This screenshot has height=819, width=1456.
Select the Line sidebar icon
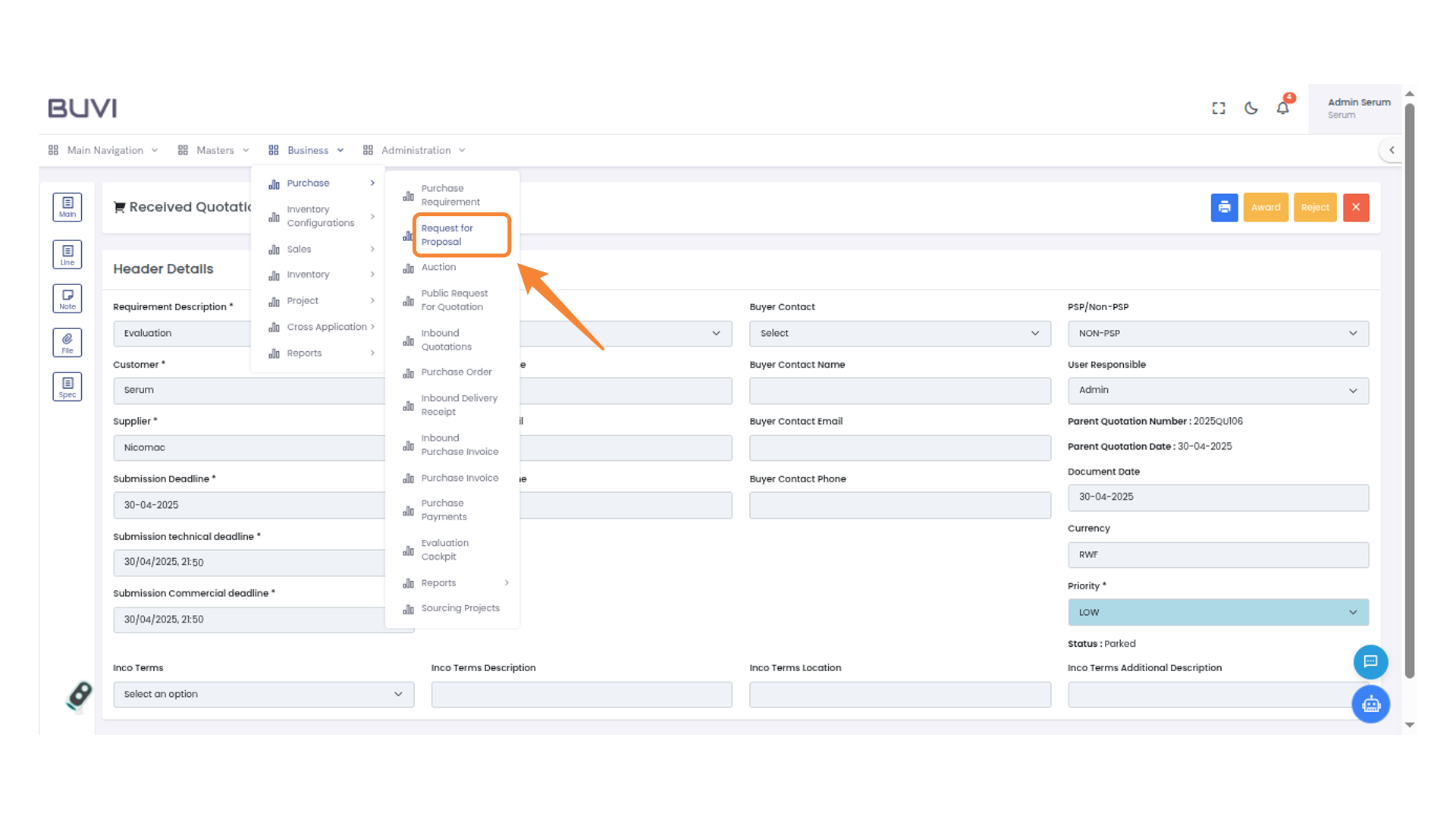67,254
